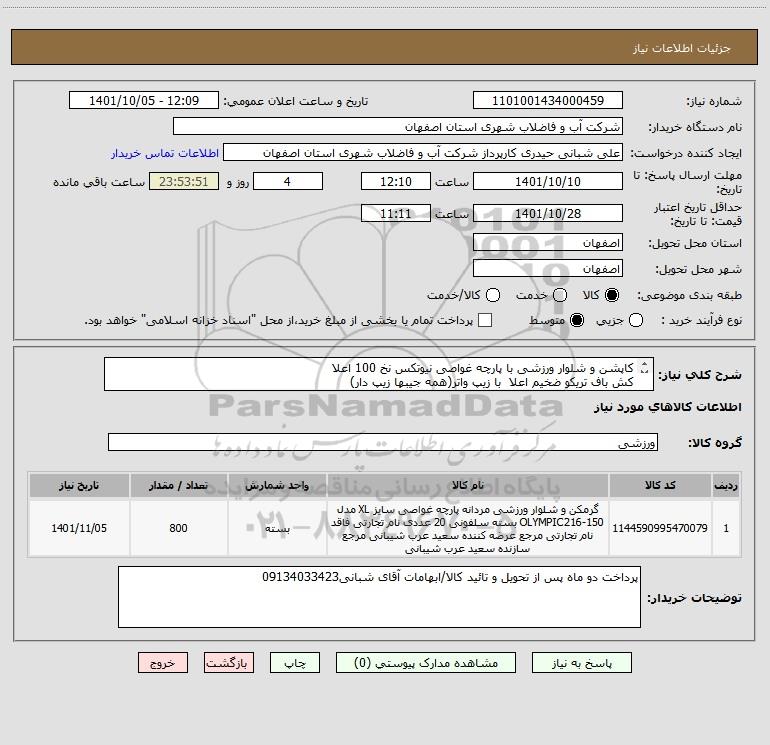
Task: Click the remaining days field showing 4
Action: pyautogui.click(x=288, y=181)
